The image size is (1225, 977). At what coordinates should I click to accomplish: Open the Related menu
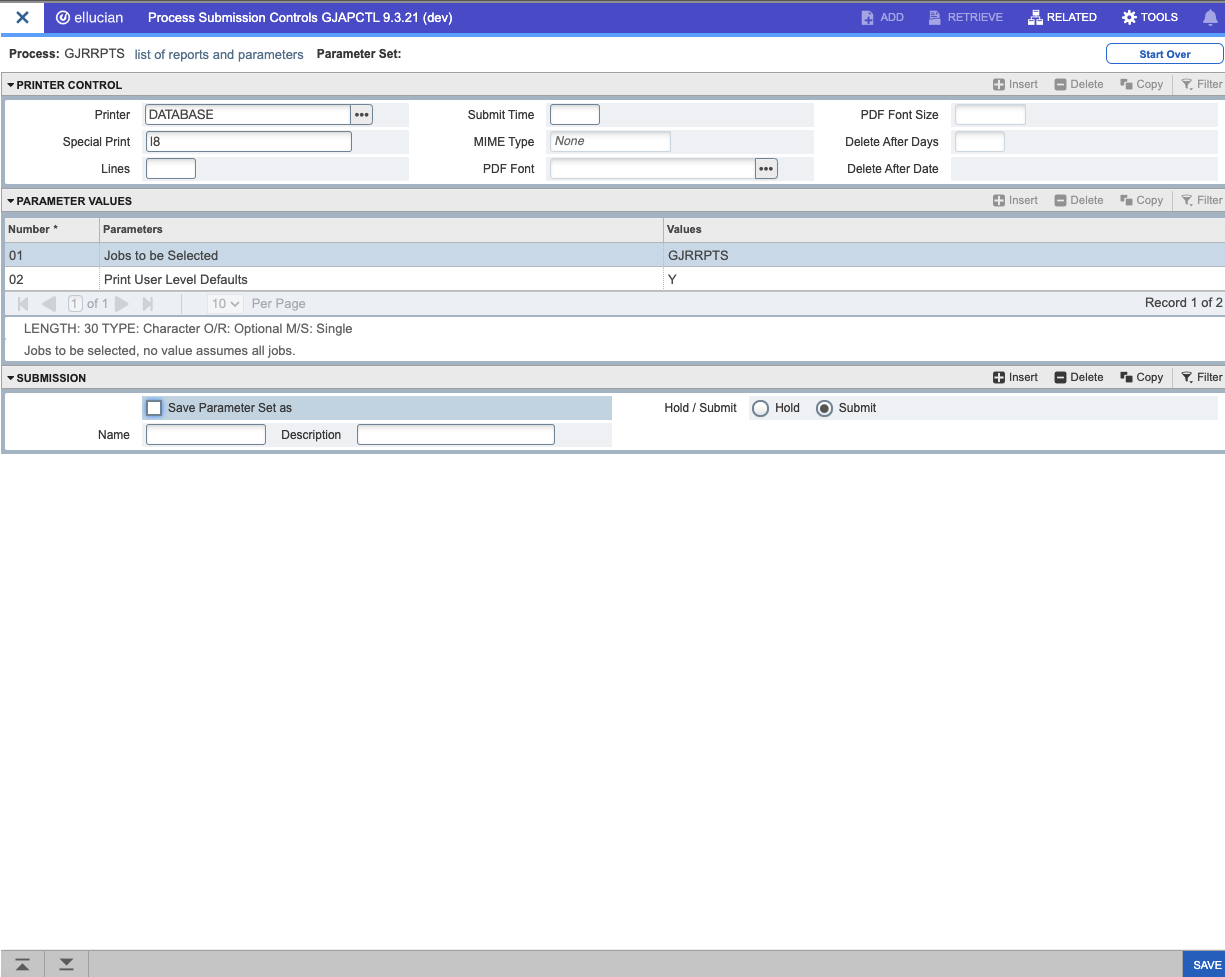click(1062, 17)
